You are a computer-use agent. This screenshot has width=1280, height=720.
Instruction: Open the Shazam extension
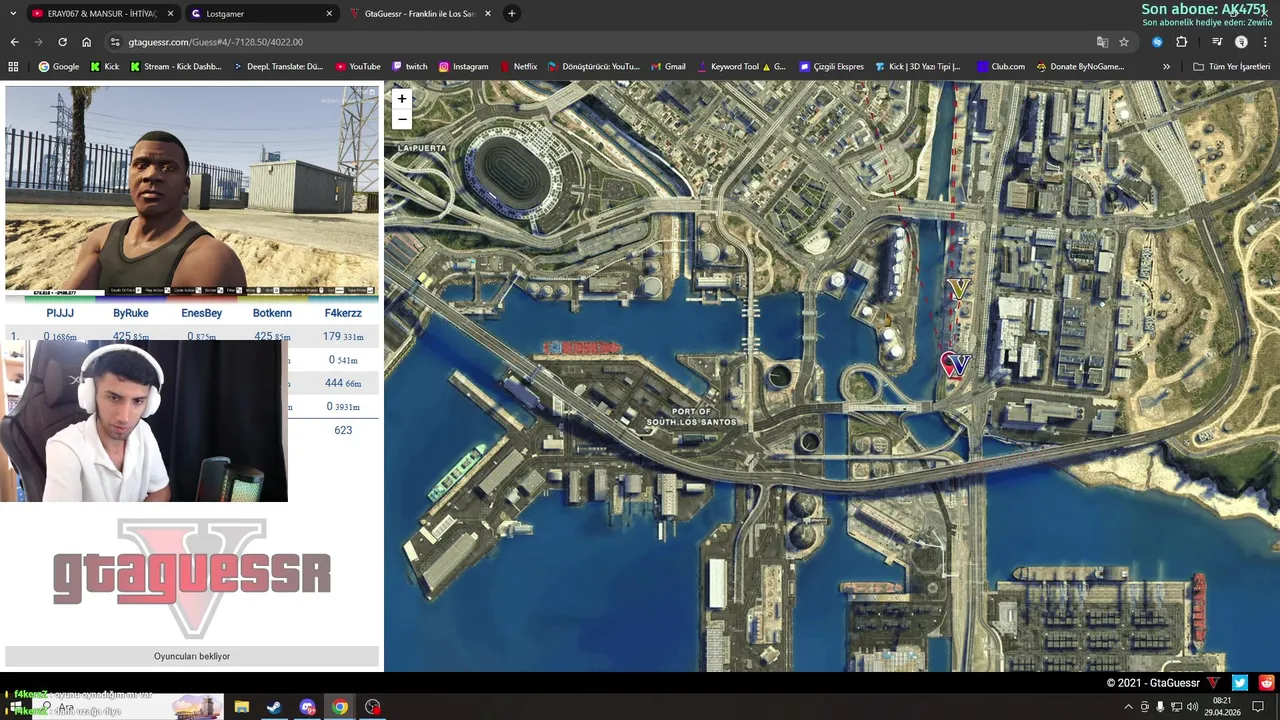(1157, 42)
